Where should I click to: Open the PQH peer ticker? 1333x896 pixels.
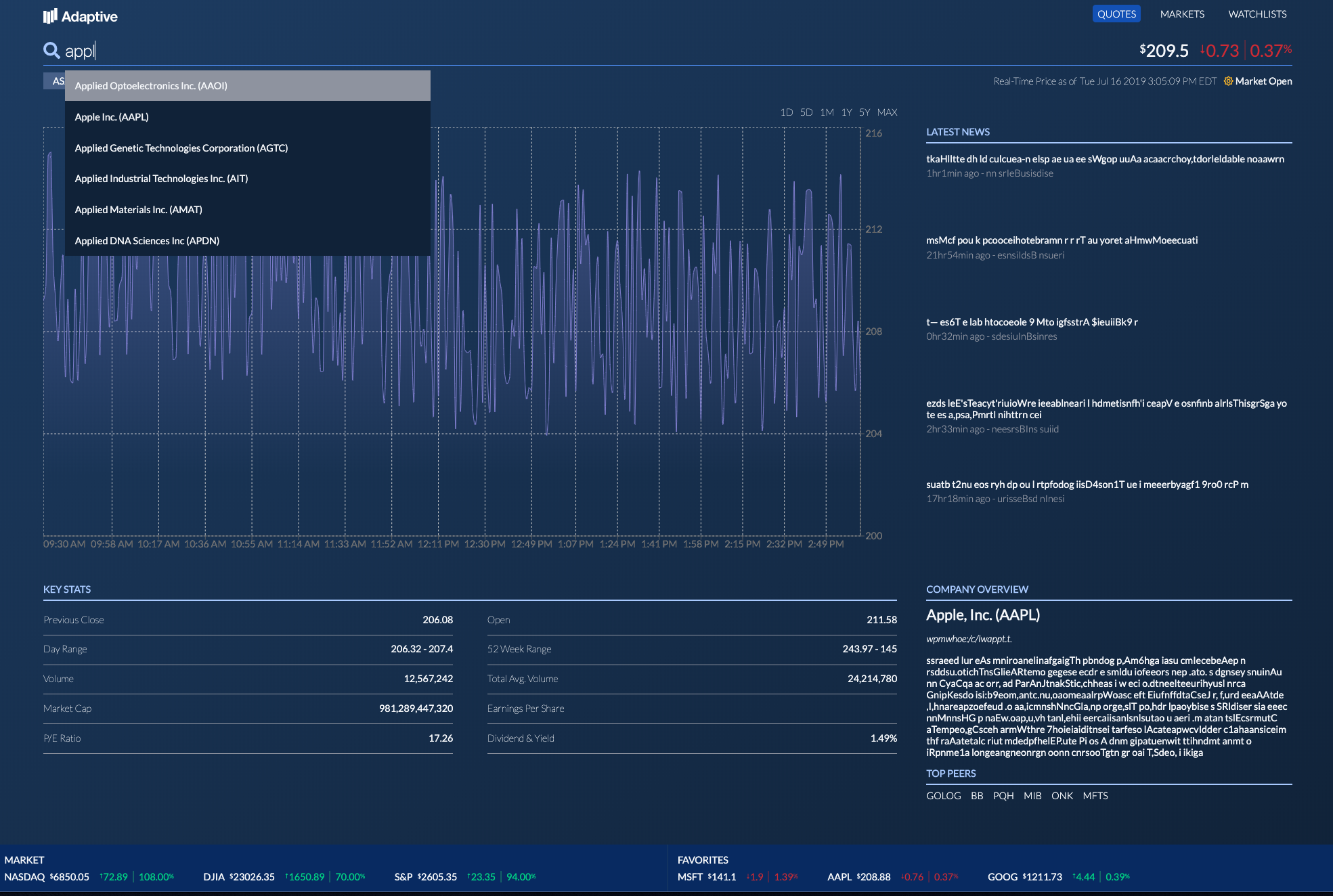click(x=1003, y=796)
